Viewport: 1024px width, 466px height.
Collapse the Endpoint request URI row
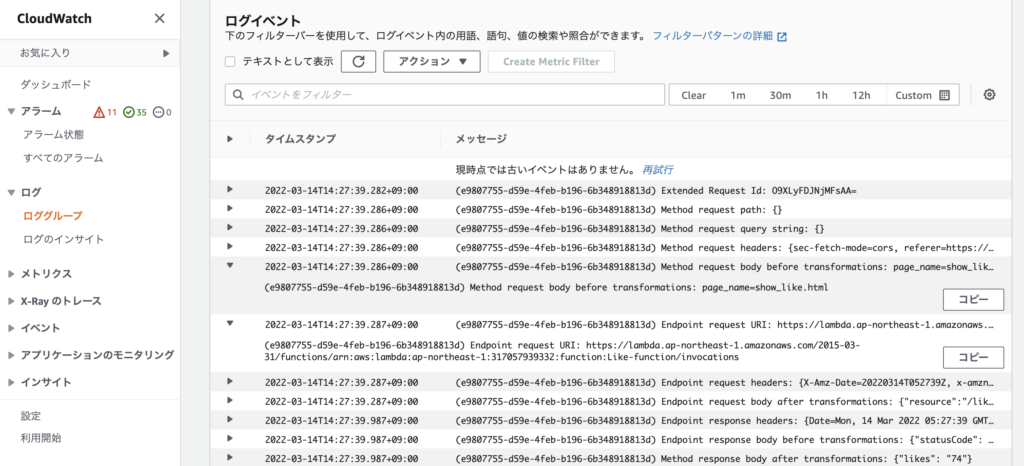pyautogui.click(x=230, y=322)
